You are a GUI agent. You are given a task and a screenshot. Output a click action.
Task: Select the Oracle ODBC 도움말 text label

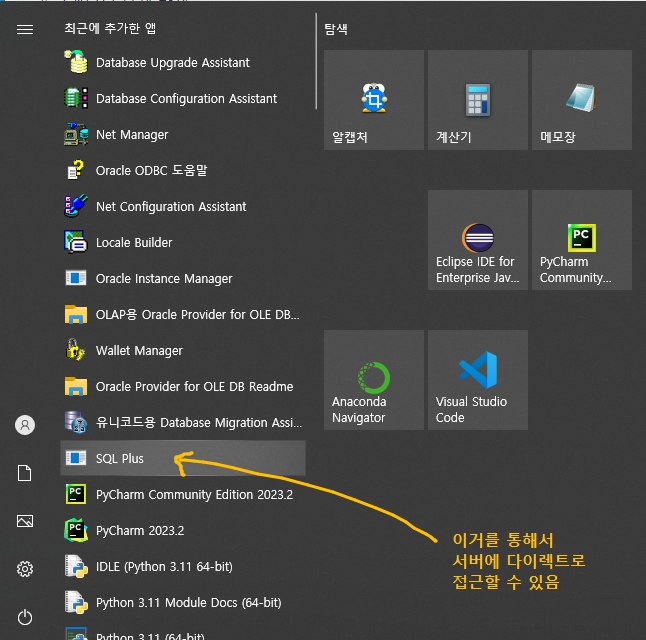151,170
